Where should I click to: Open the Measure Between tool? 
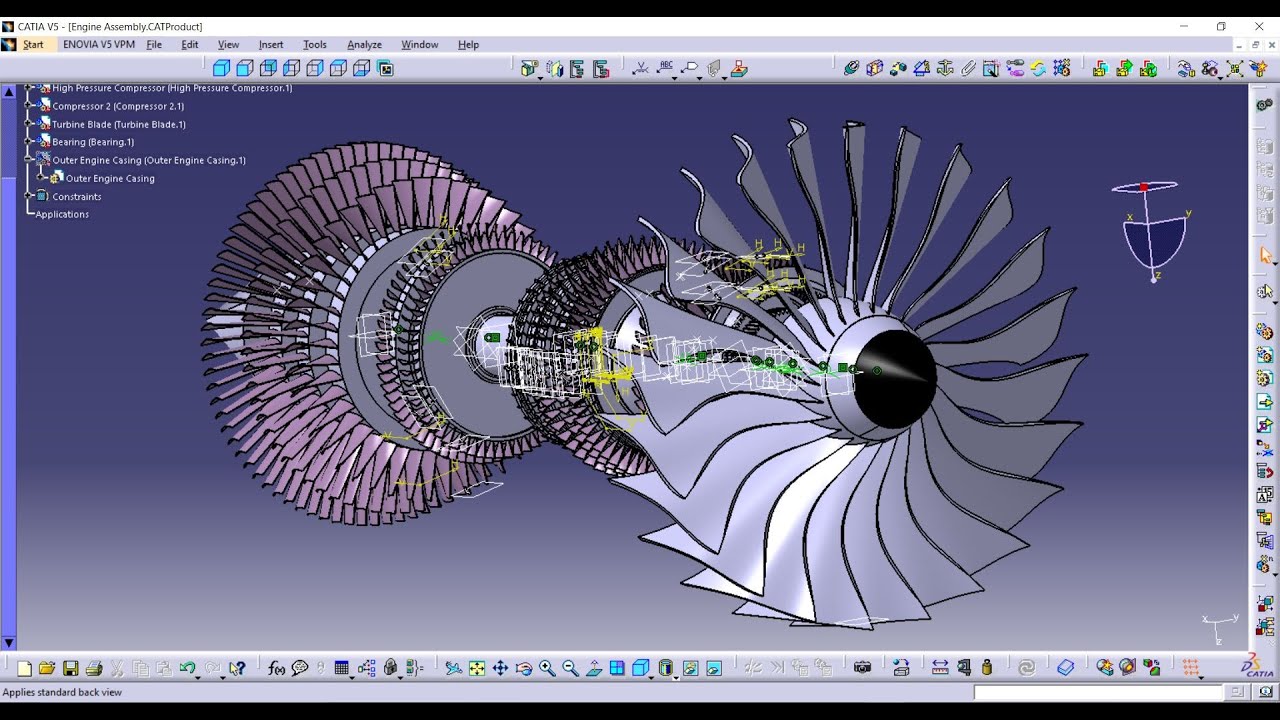point(940,668)
